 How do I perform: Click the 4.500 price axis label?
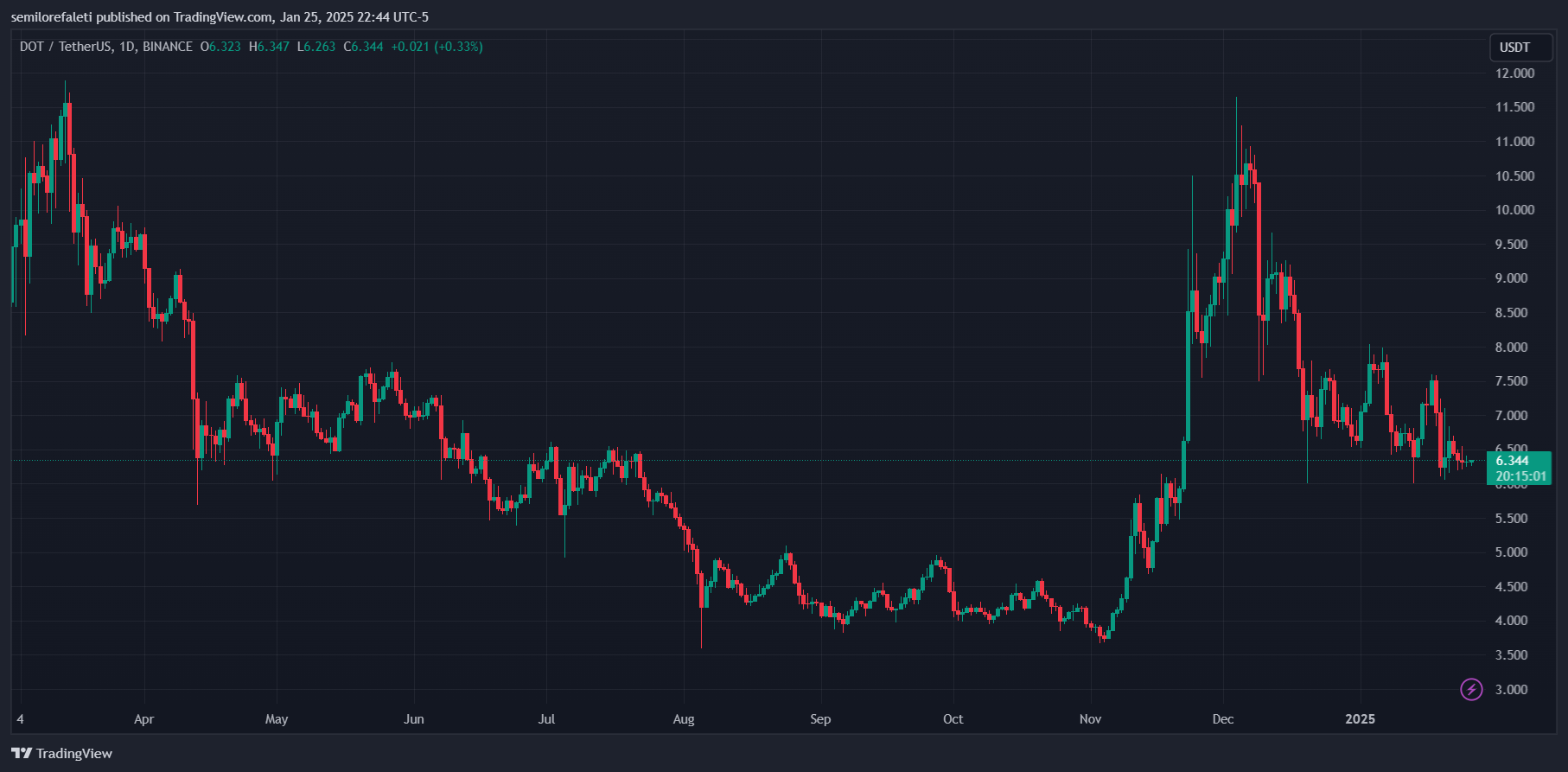pyautogui.click(x=1512, y=587)
